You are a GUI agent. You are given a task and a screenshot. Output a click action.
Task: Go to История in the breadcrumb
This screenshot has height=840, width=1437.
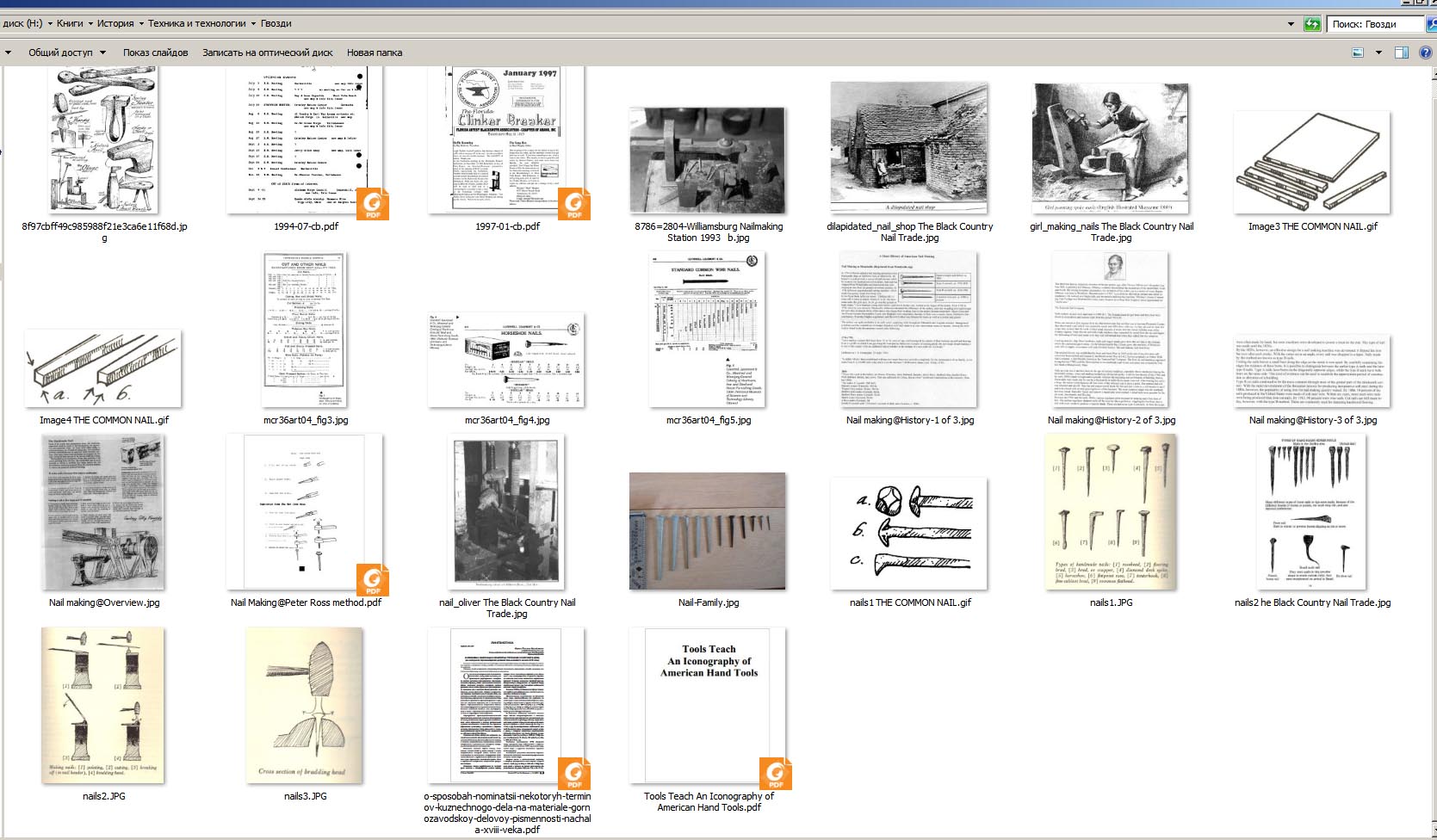[x=115, y=23]
